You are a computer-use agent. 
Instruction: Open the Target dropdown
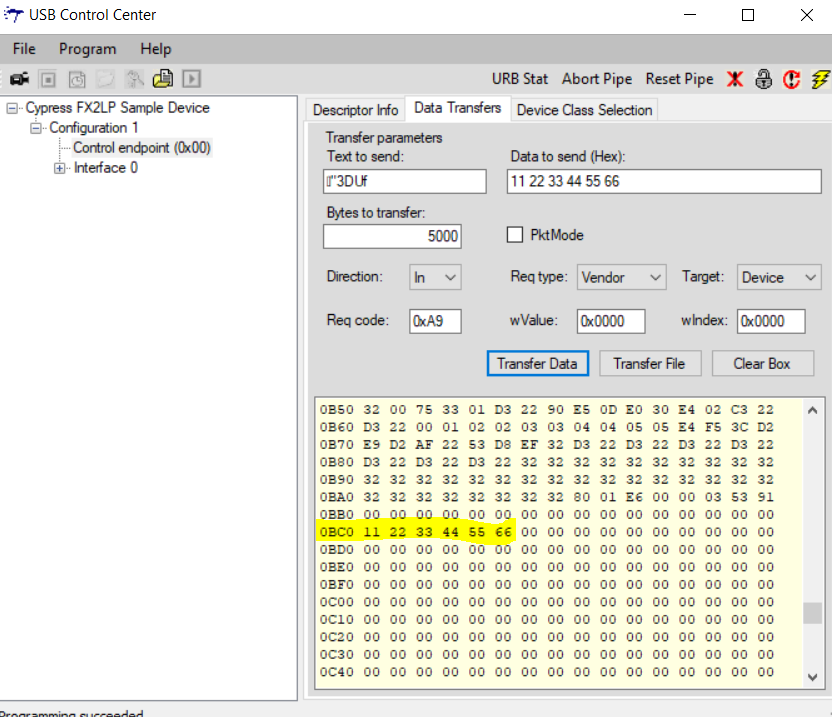point(779,277)
